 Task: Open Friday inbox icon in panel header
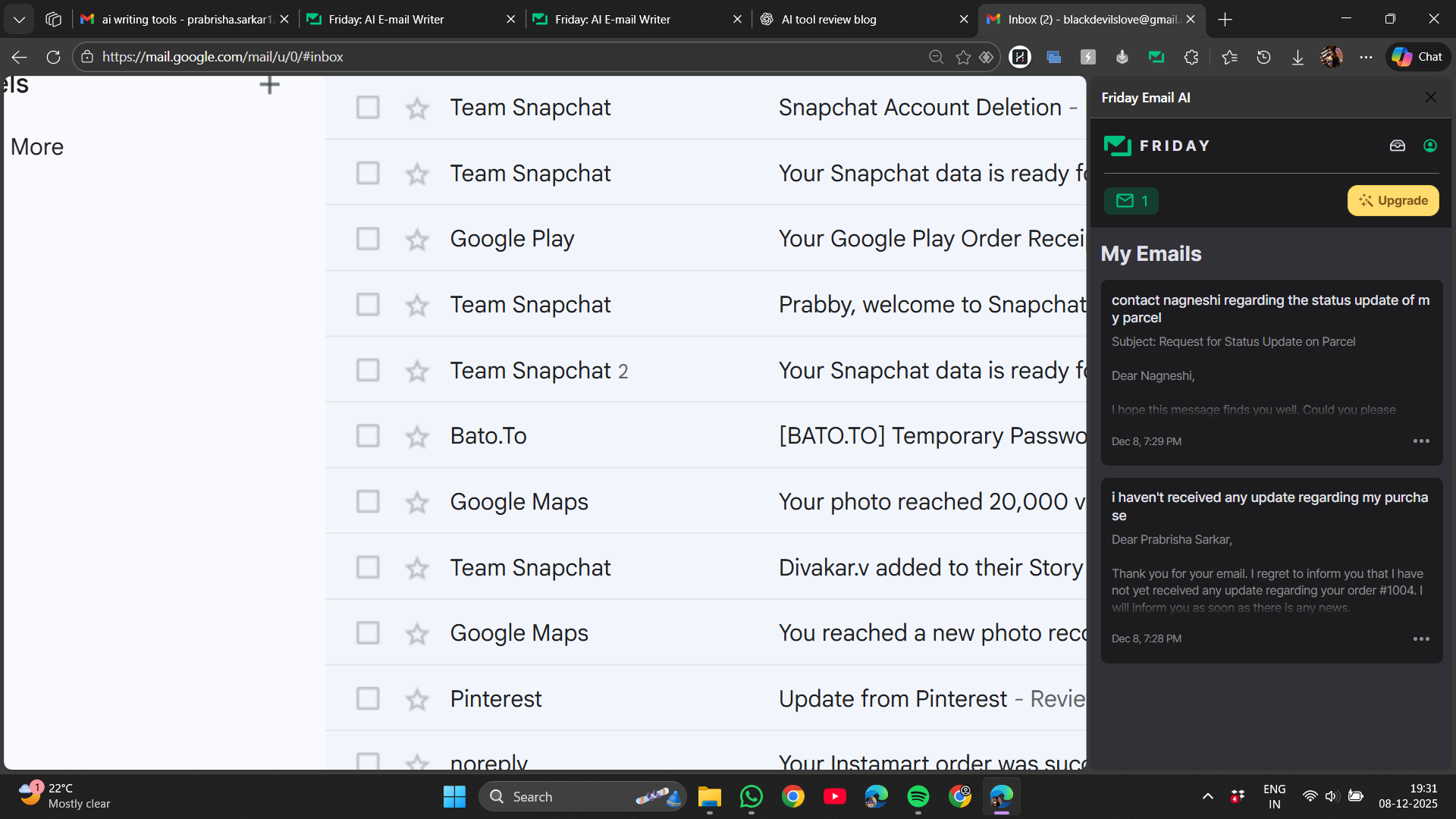pos(1397,146)
